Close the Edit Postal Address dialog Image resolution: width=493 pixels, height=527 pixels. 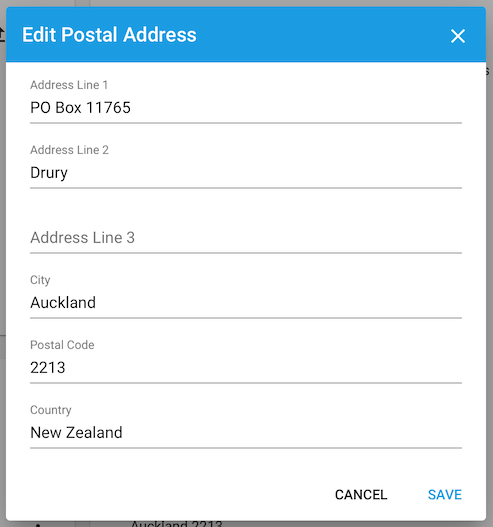(x=458, y=36)
